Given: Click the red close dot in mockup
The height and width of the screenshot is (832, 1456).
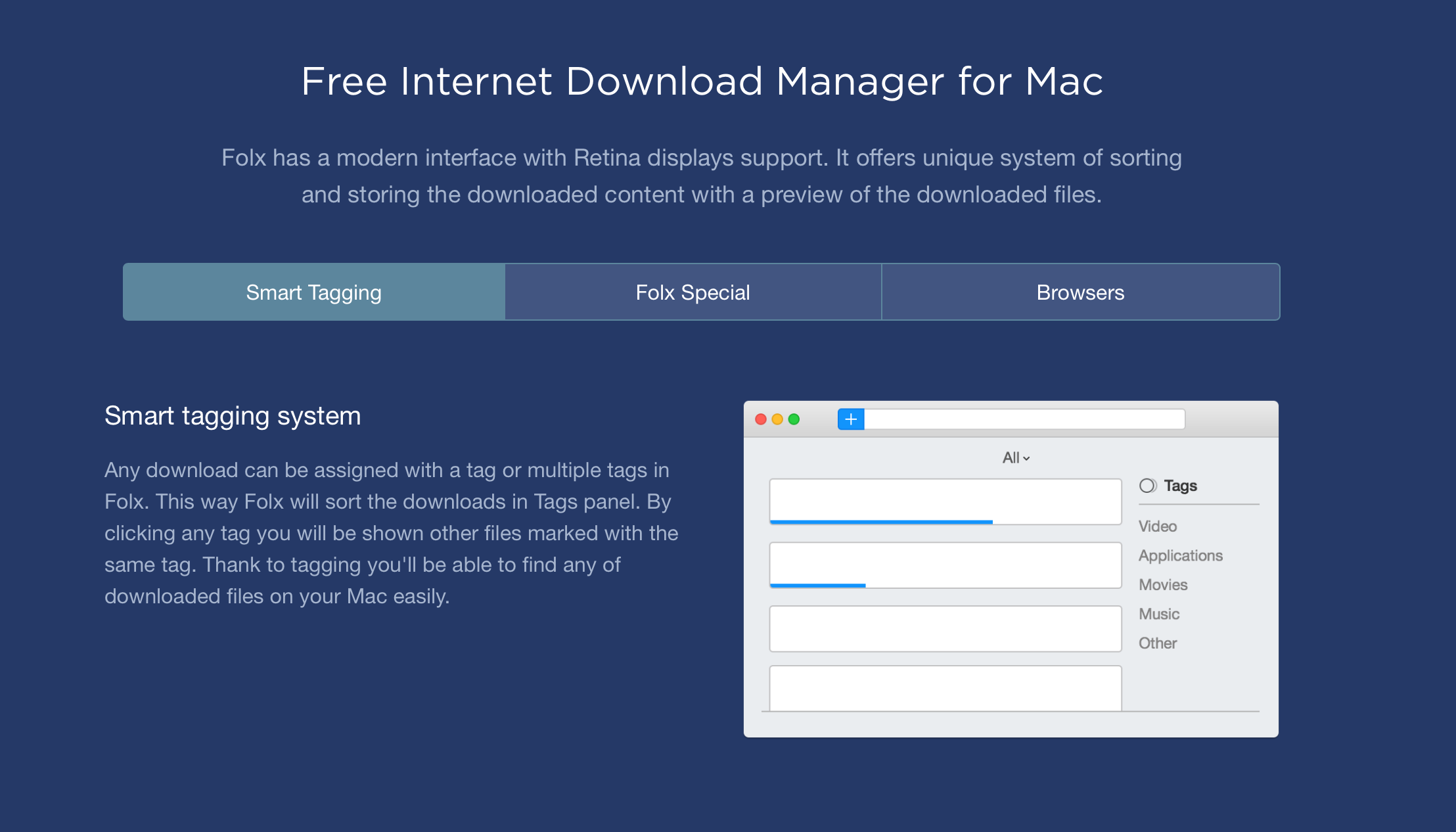Looking at the screenshot, I should point(761,419).
